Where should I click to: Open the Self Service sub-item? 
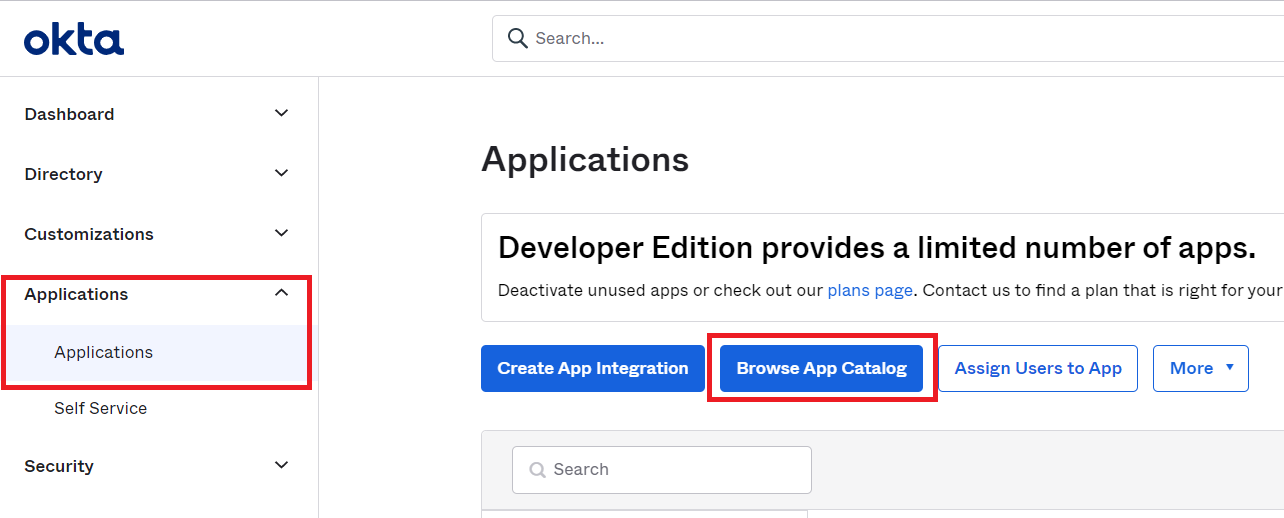[100, 408]
